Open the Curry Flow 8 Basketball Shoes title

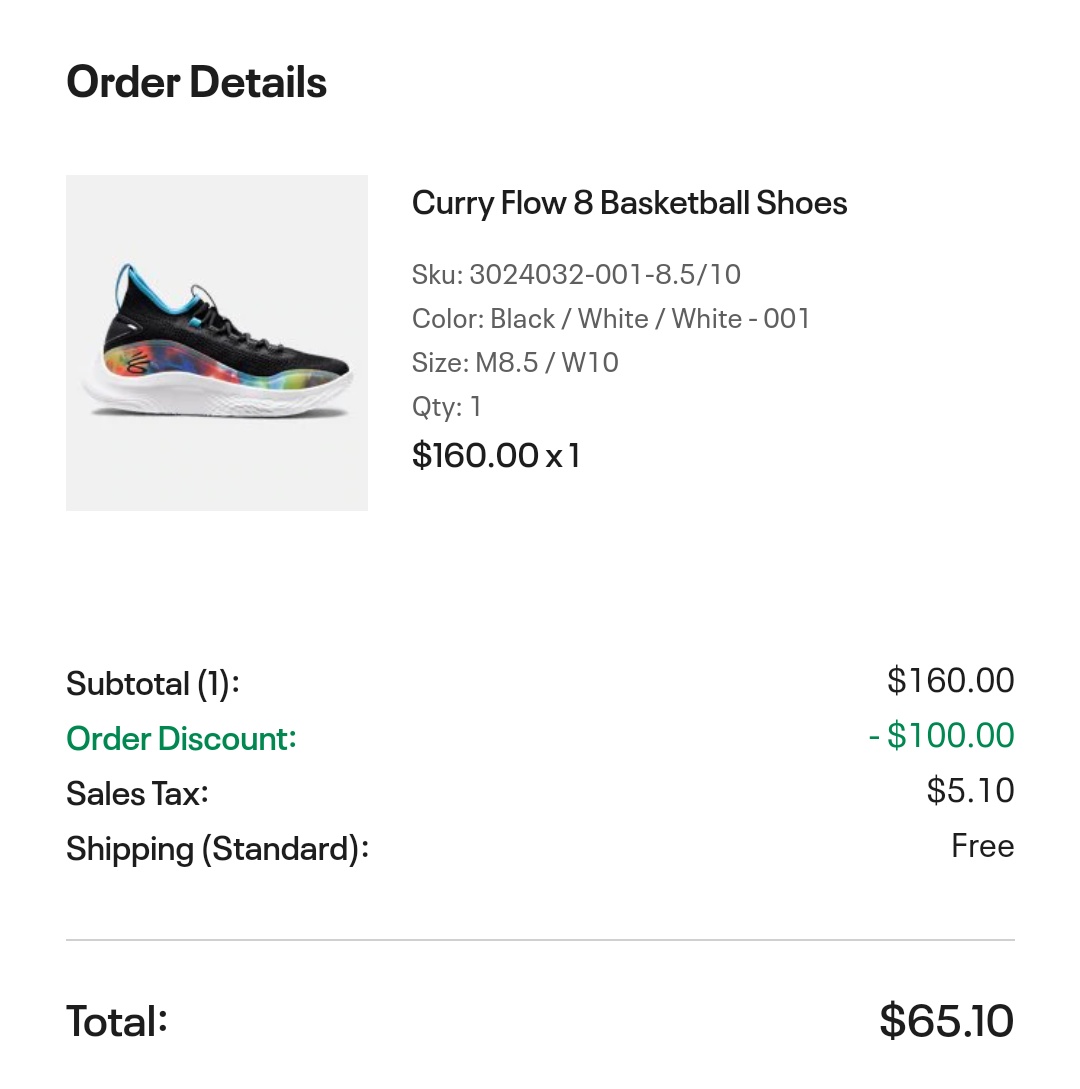(629, 203)
